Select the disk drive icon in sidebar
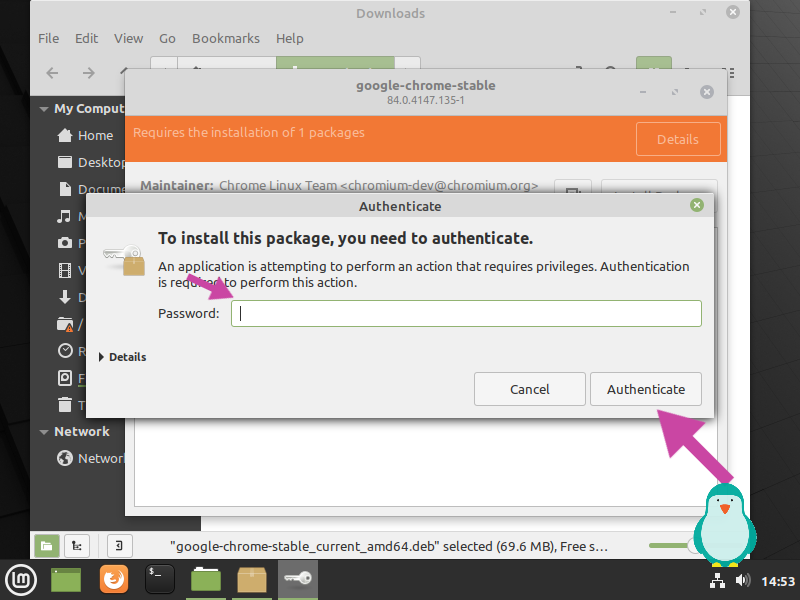 tap(65, 378)
